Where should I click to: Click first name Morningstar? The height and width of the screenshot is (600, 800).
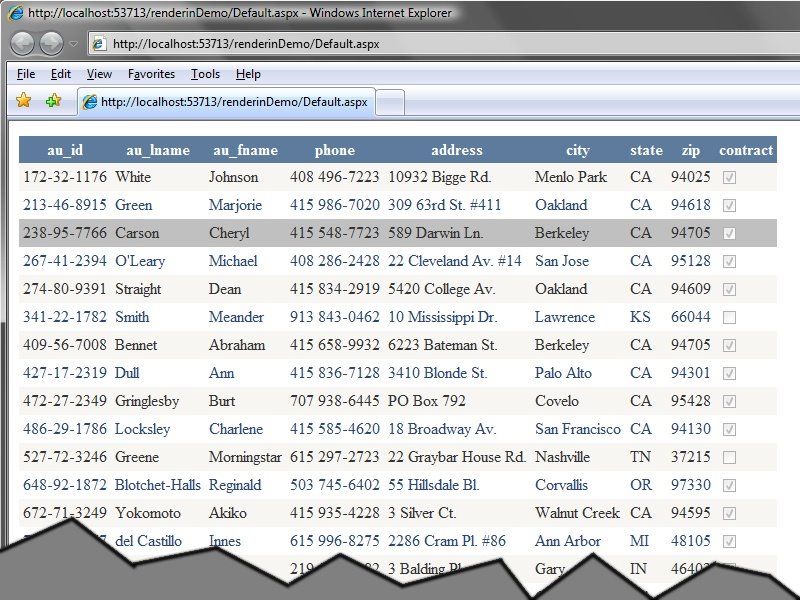tap(245, 457)
